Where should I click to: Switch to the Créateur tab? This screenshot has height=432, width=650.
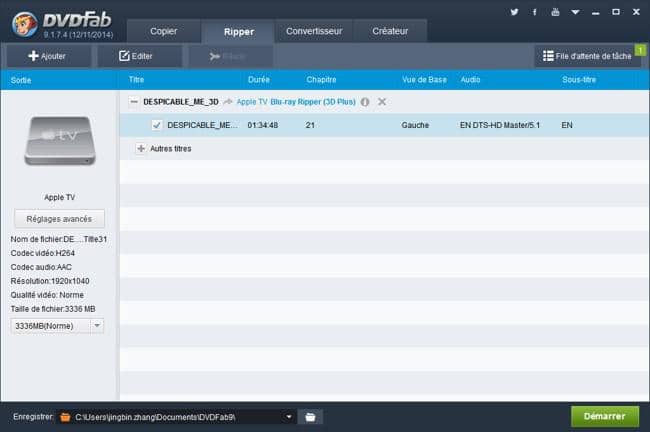click(390, 31)
